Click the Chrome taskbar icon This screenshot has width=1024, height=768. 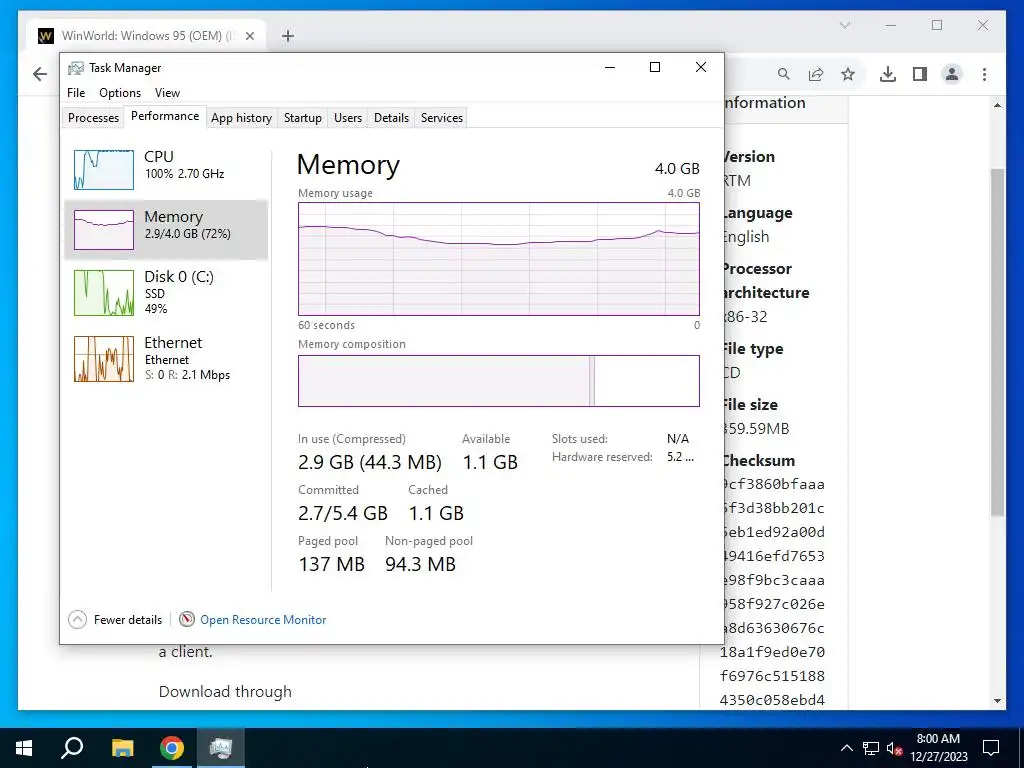pos(172,748)
